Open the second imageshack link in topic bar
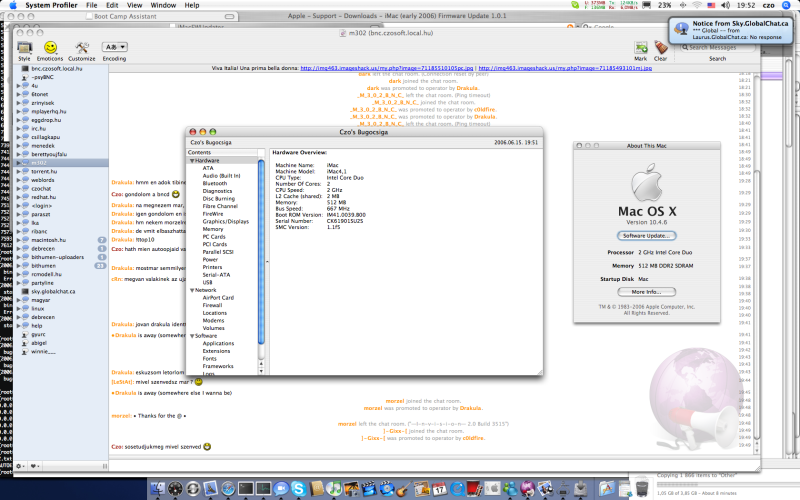The width and height of the screenshot is (800, 500). click(565, 68)
